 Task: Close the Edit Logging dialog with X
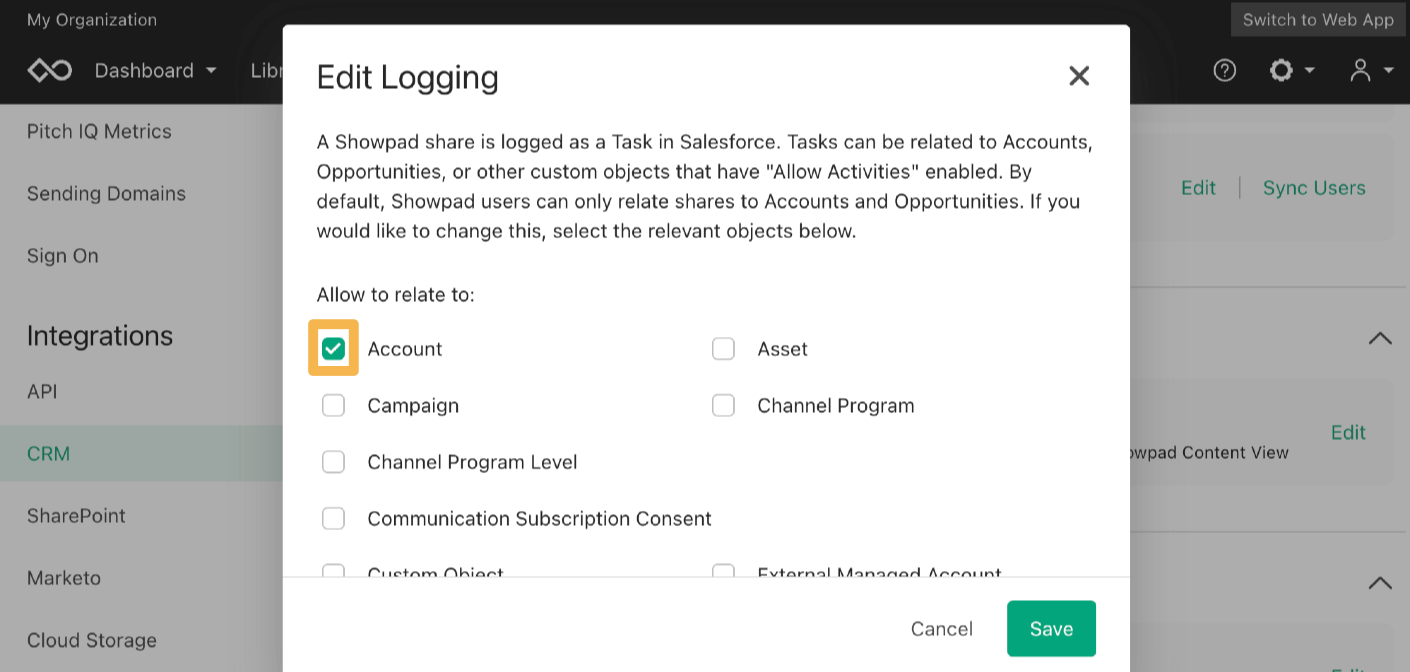[1078, 76]
